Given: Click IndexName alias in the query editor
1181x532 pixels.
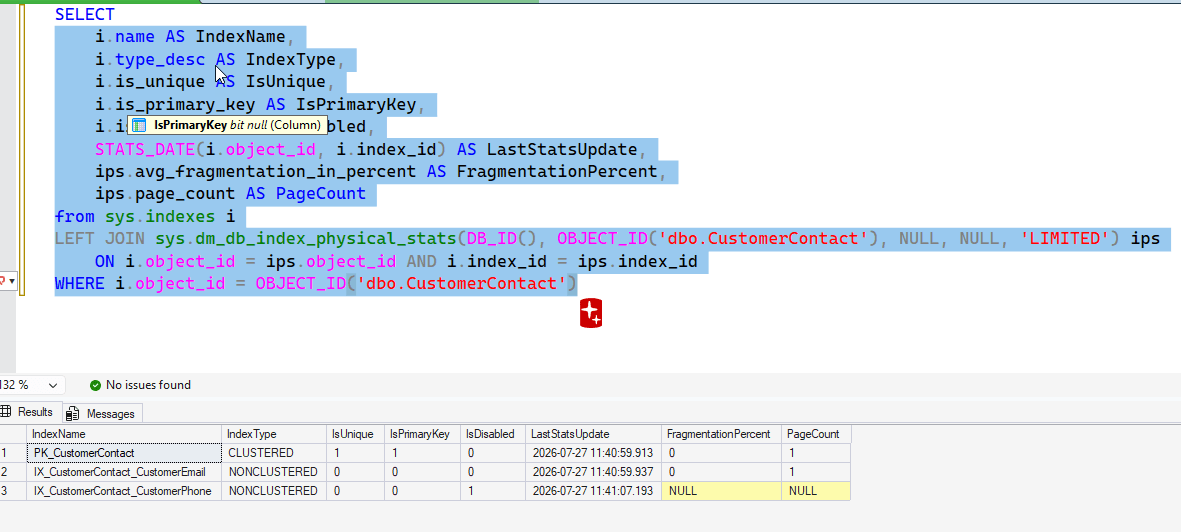Looking at the screenshot, I should [x=240, y=37].
